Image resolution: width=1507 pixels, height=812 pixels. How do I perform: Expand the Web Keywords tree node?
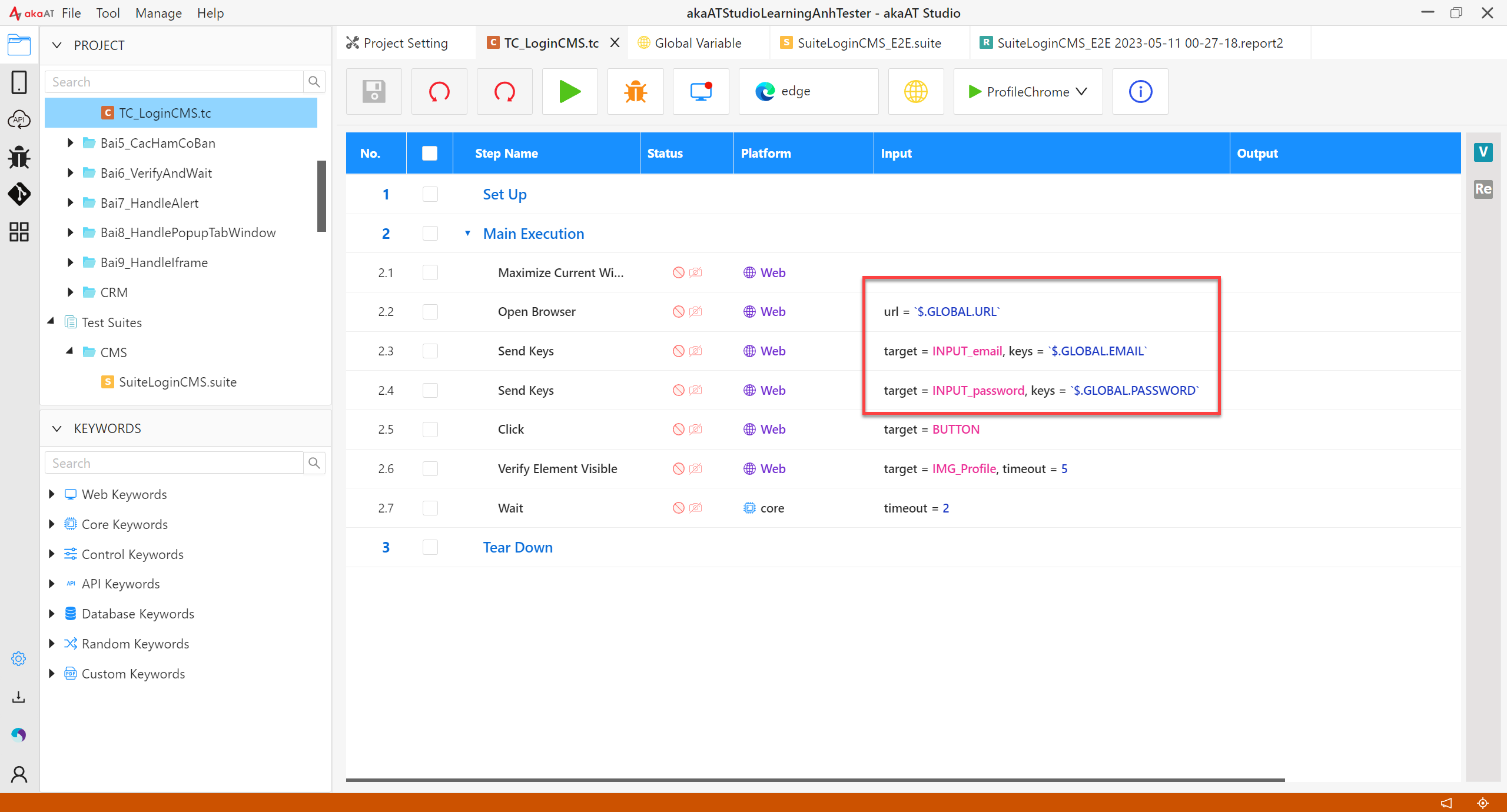52,494
